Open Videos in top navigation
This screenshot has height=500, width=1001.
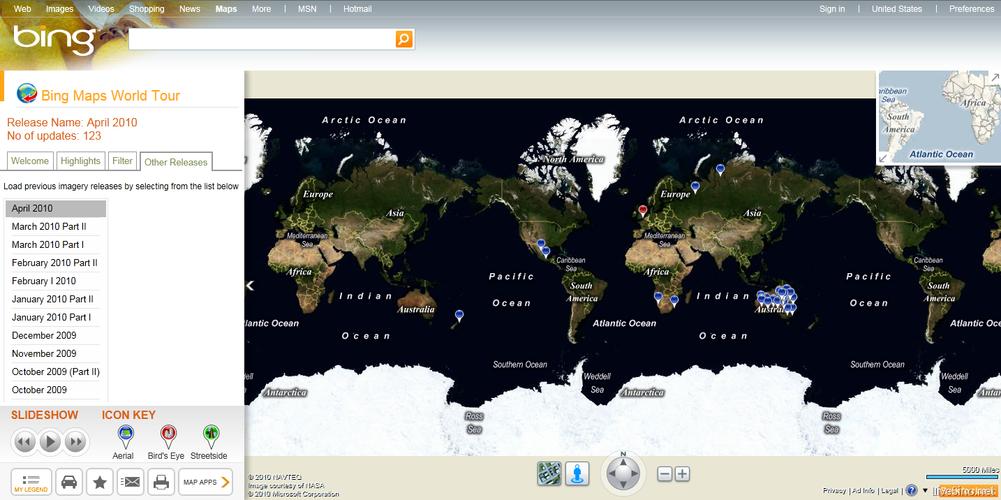101,9
